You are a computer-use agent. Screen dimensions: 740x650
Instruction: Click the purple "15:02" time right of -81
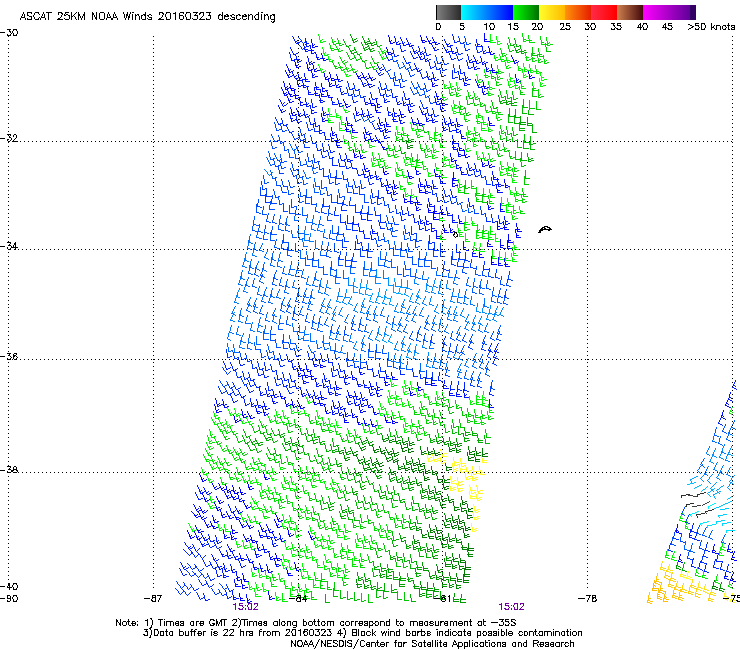tap(512, 607)
